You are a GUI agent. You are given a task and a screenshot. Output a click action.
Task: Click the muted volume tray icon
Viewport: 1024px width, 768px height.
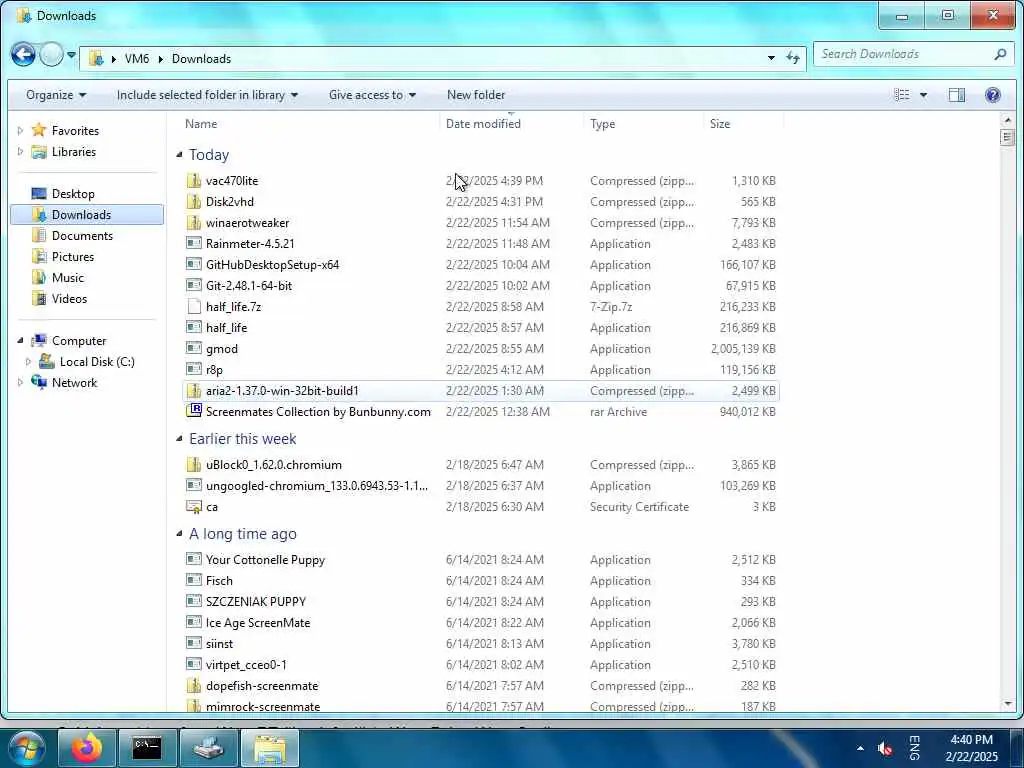coord(884,748)
